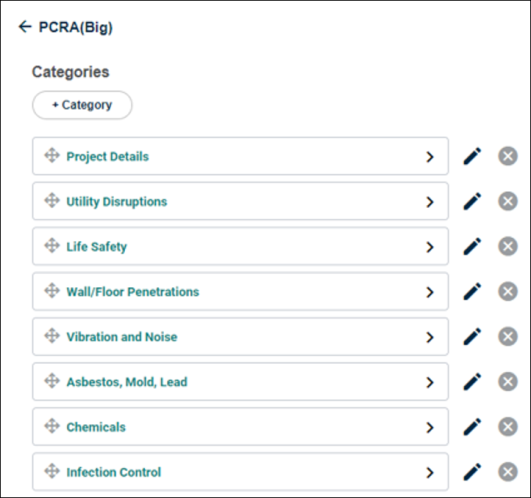Edit the Asbestos, Mold, Lead category
This screenshot has width=531, height=498.
472,382
